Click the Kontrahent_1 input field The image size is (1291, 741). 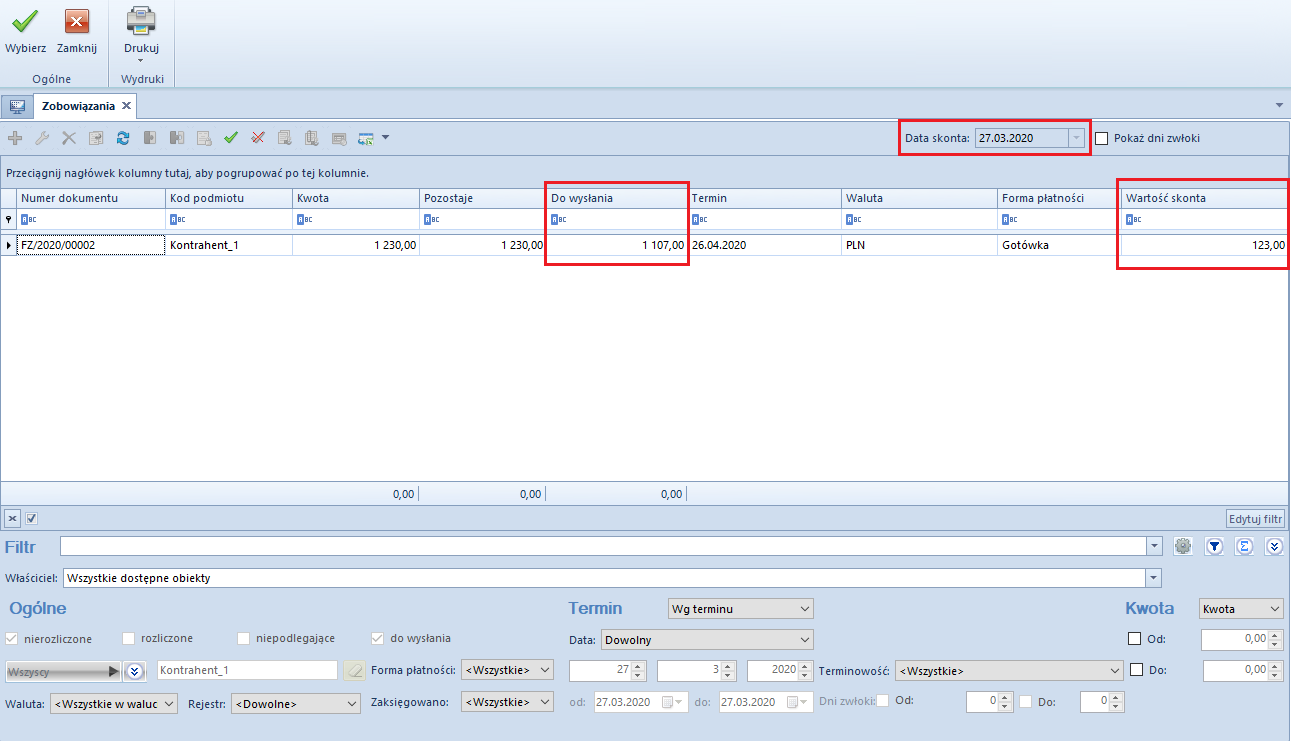[x=247, y=670]
